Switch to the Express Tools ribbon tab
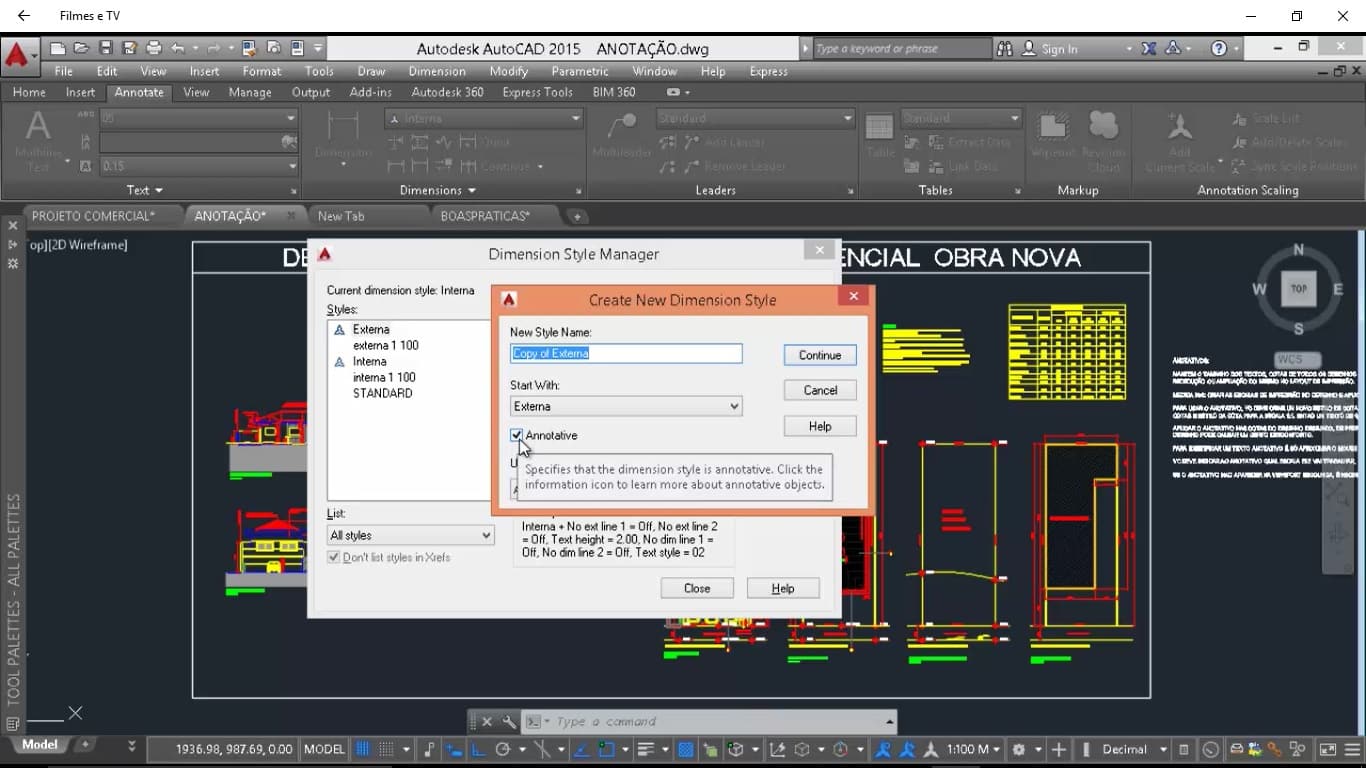Viewport: 1366px width, 768px height. pos(537,92)
